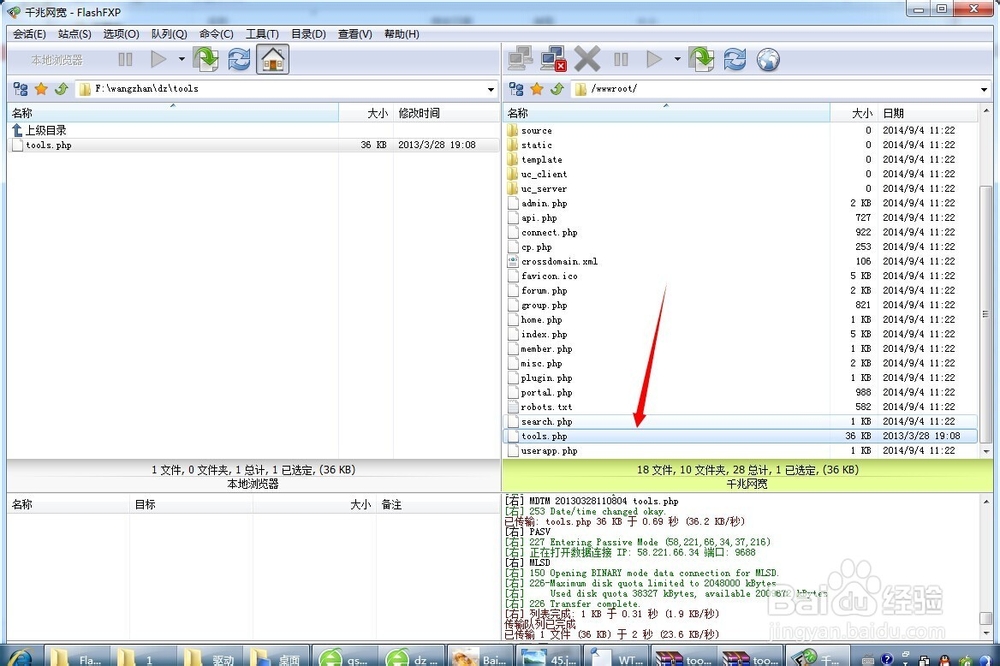This screenshot has height=666, width=1000.
Task: Select remote file admin.php
Action: [x=740, y=204]
